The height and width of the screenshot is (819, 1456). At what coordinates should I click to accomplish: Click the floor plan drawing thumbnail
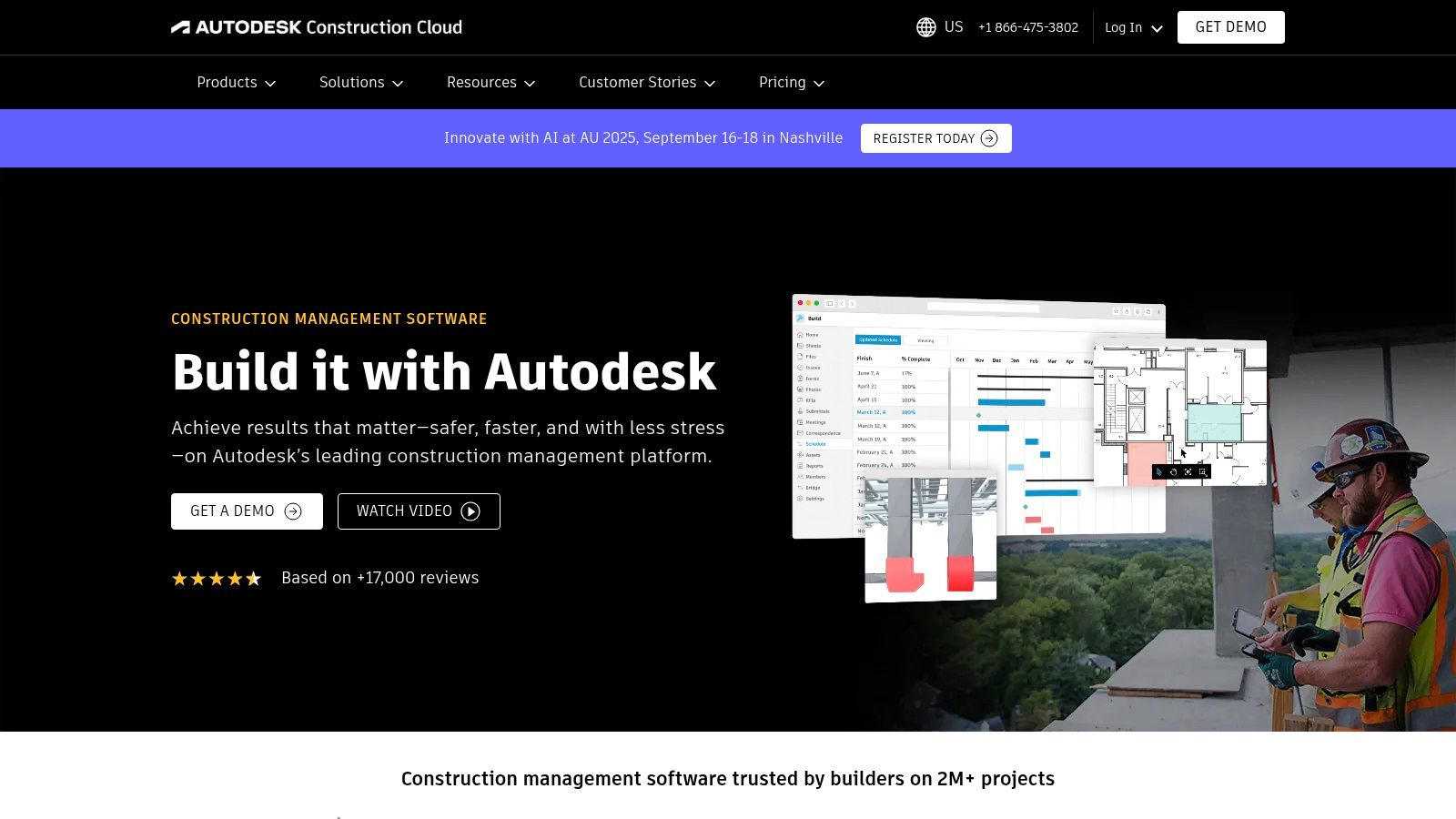1180,412
